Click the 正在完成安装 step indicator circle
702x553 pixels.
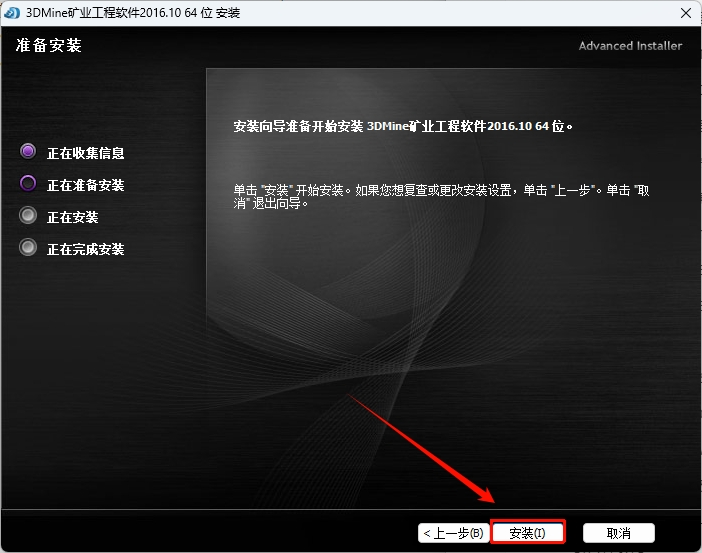click(x=28, y=247)
